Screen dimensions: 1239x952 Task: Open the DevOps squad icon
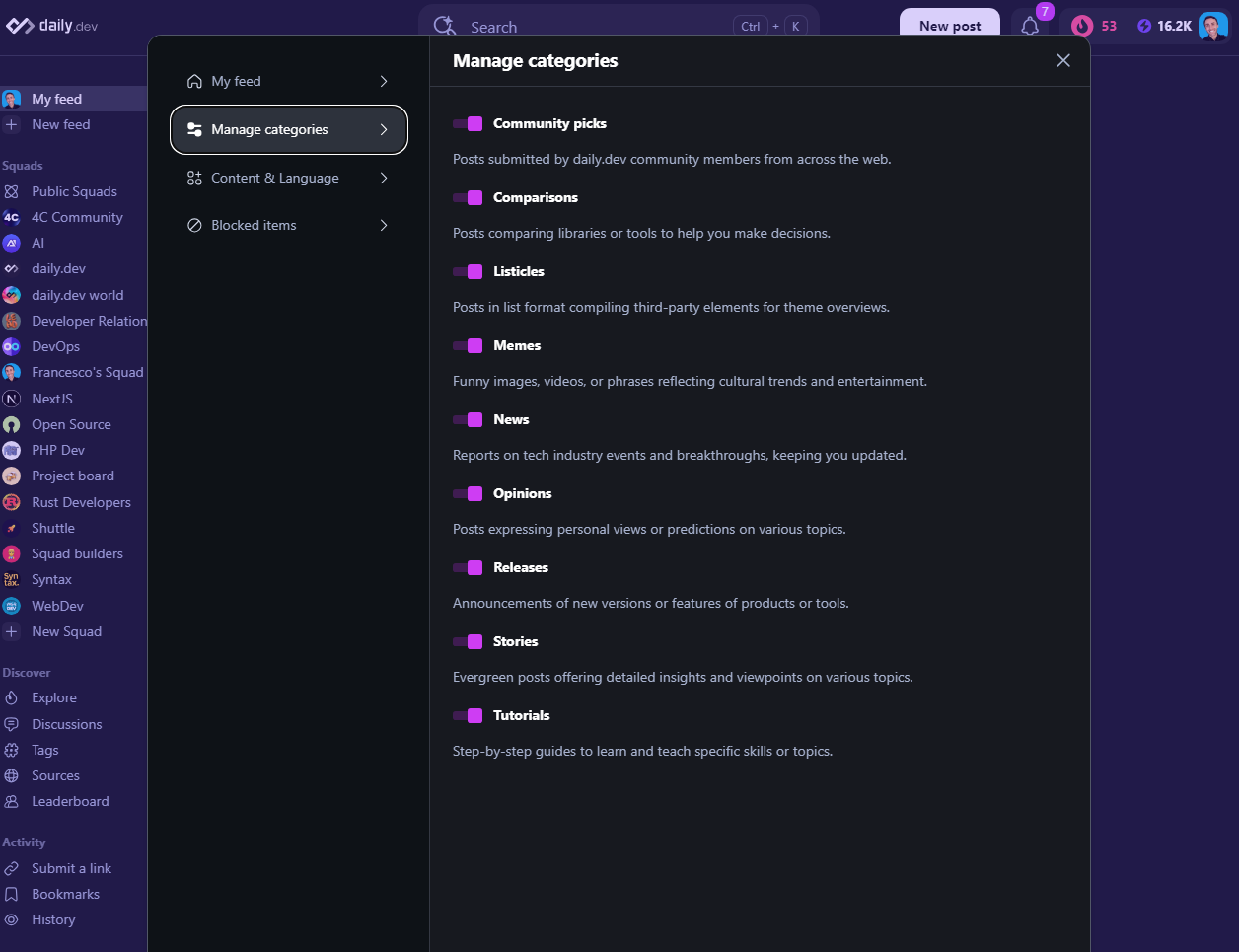click(12, 346)
